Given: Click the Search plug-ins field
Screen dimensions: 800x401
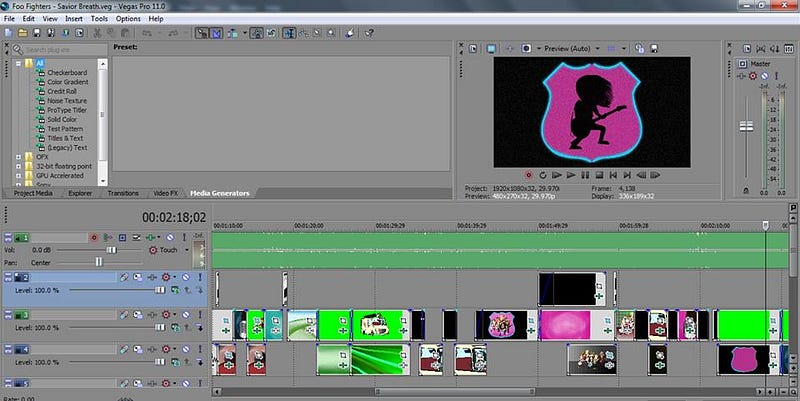Looking at the screenshot, I should coord(65,49).
